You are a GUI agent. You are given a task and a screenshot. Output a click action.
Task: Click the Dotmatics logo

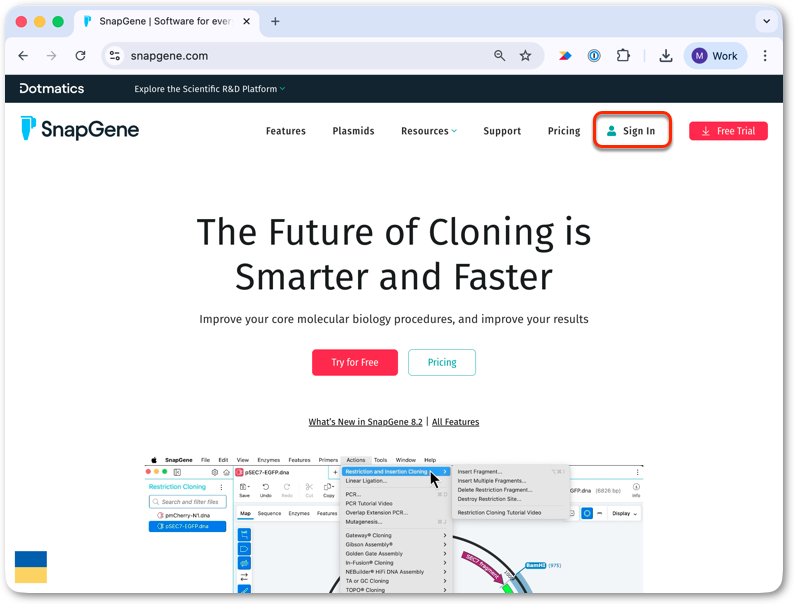pyautogui.click(x=52, y=89)
